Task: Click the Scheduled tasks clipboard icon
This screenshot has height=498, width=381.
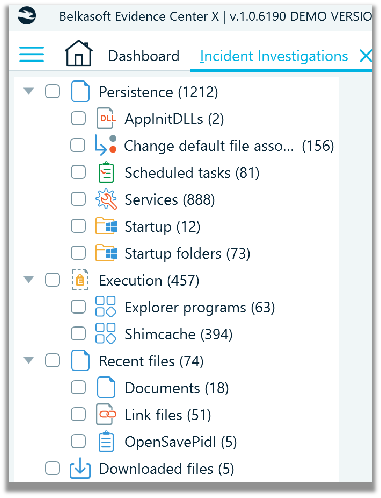Action: pos(106,172)
